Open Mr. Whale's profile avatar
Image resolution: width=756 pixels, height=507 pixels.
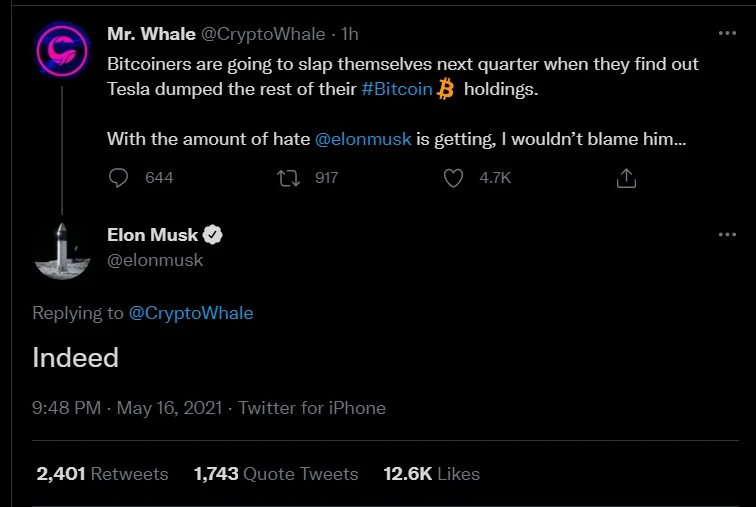[62, 50]
